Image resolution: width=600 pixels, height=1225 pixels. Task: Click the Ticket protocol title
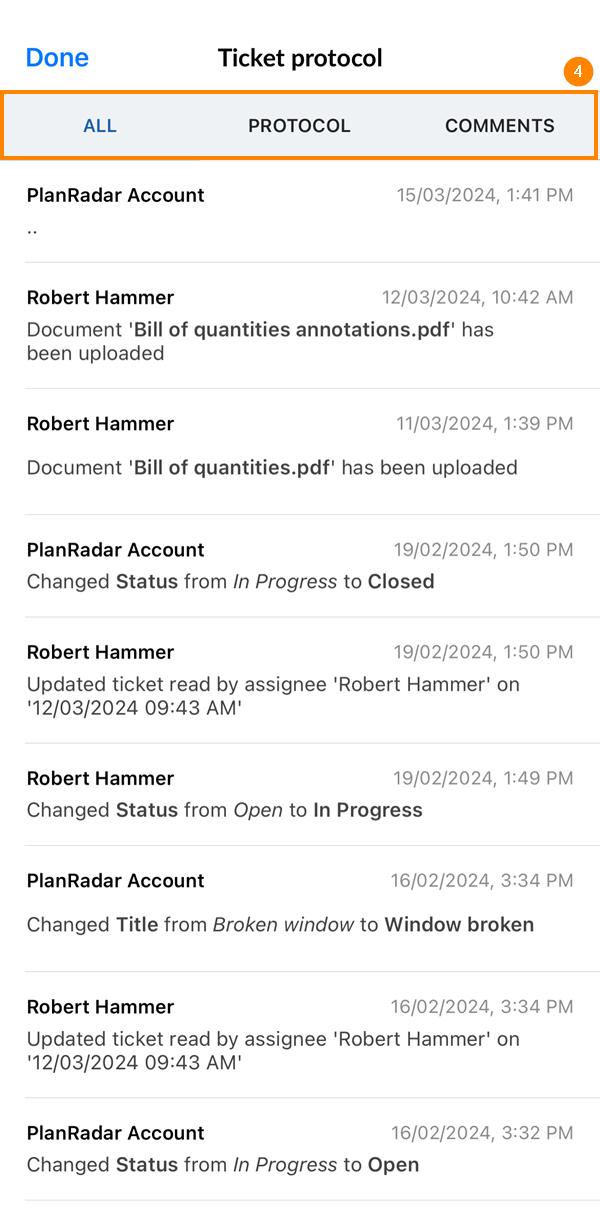pyautogui.click(x=300, y=58)
